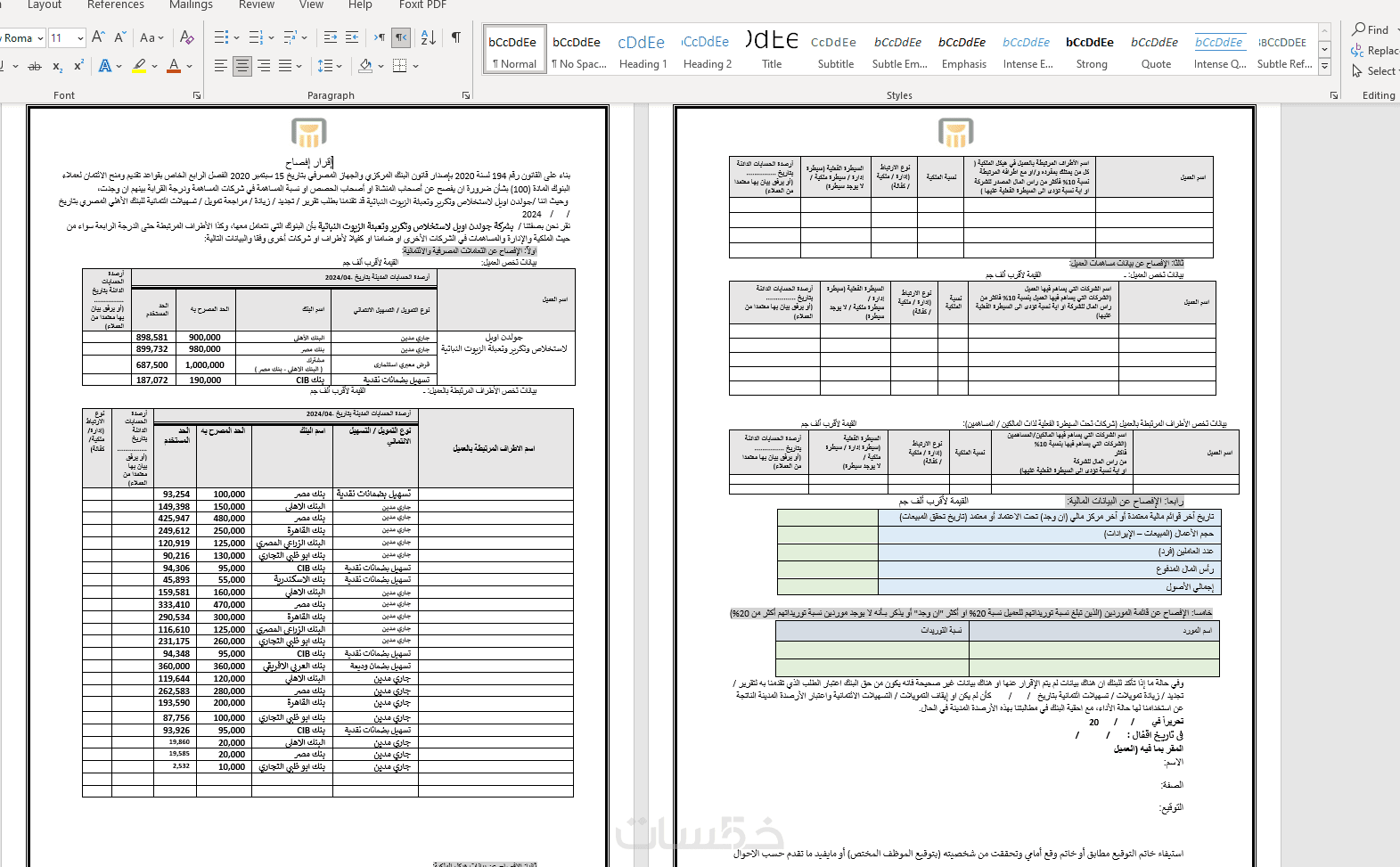
Task: Align text to the right
Action: coord(264,66)
